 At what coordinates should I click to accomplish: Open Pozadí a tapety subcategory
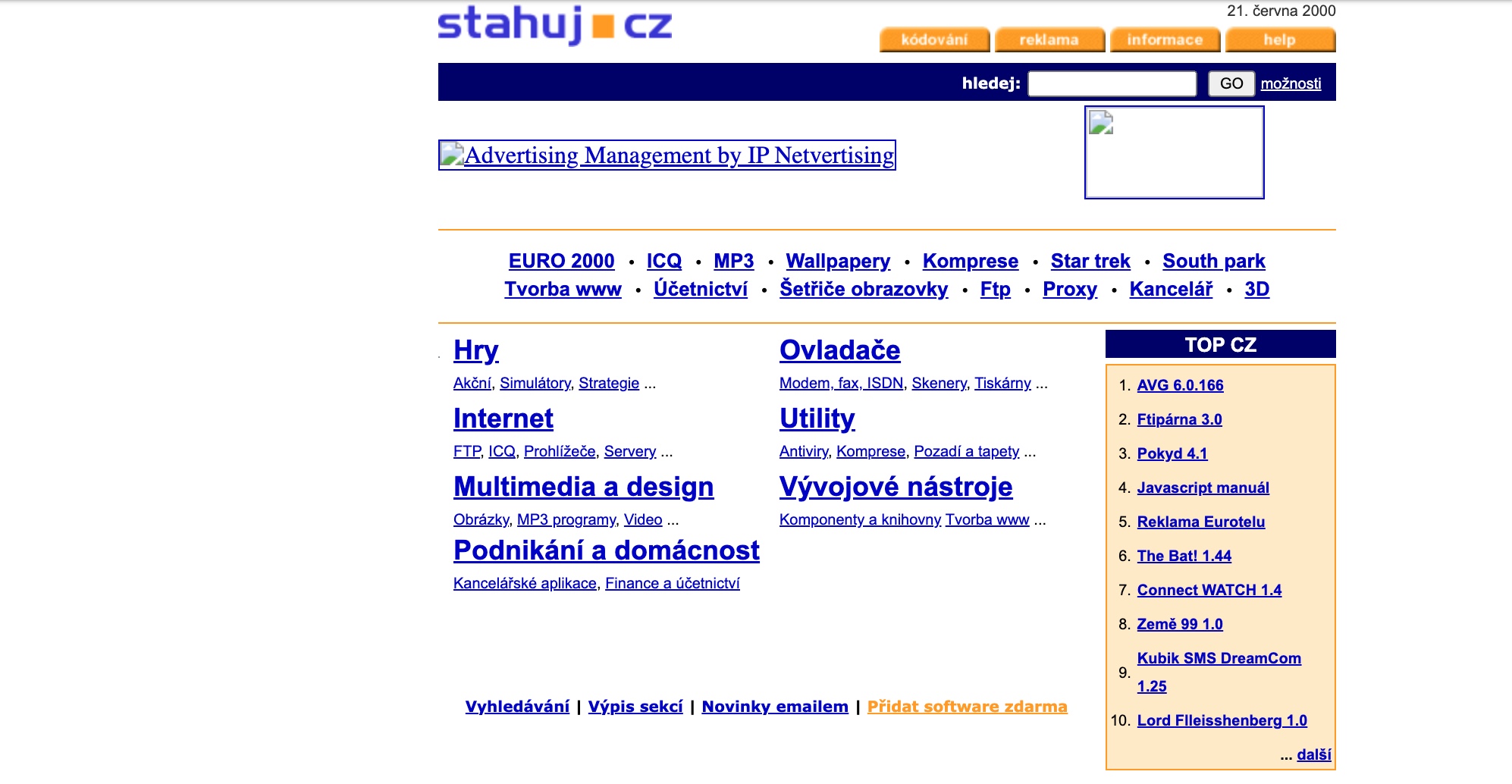pos(967,451)
